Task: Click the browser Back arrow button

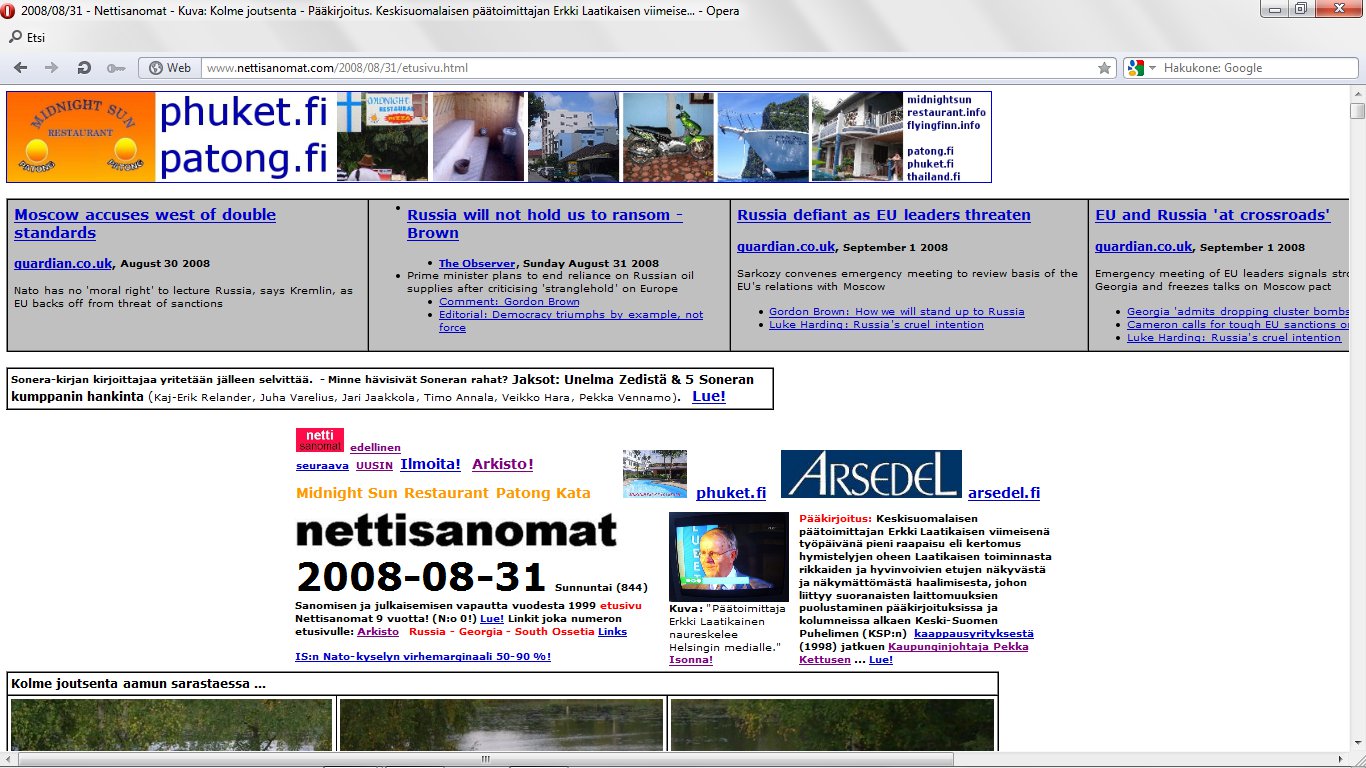Action: click(20, 68)
